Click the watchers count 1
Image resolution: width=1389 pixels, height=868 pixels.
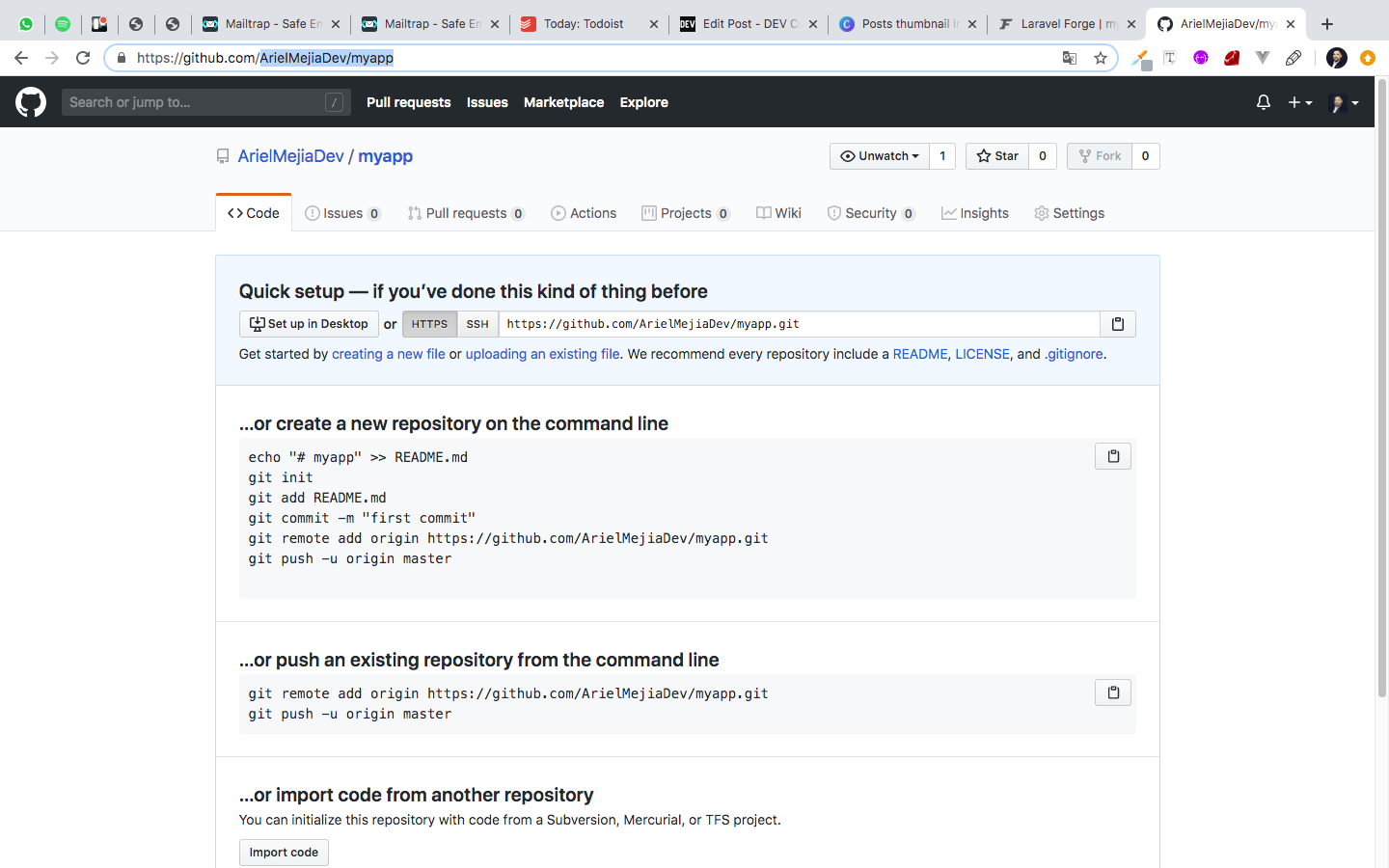tap(942, 156)
